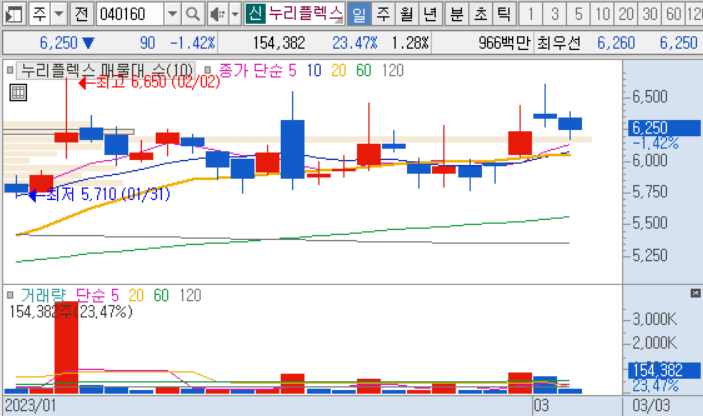703x416 pixels.
Task: Switch to monthly 월 chart period
Action: (x=407, y=14)
